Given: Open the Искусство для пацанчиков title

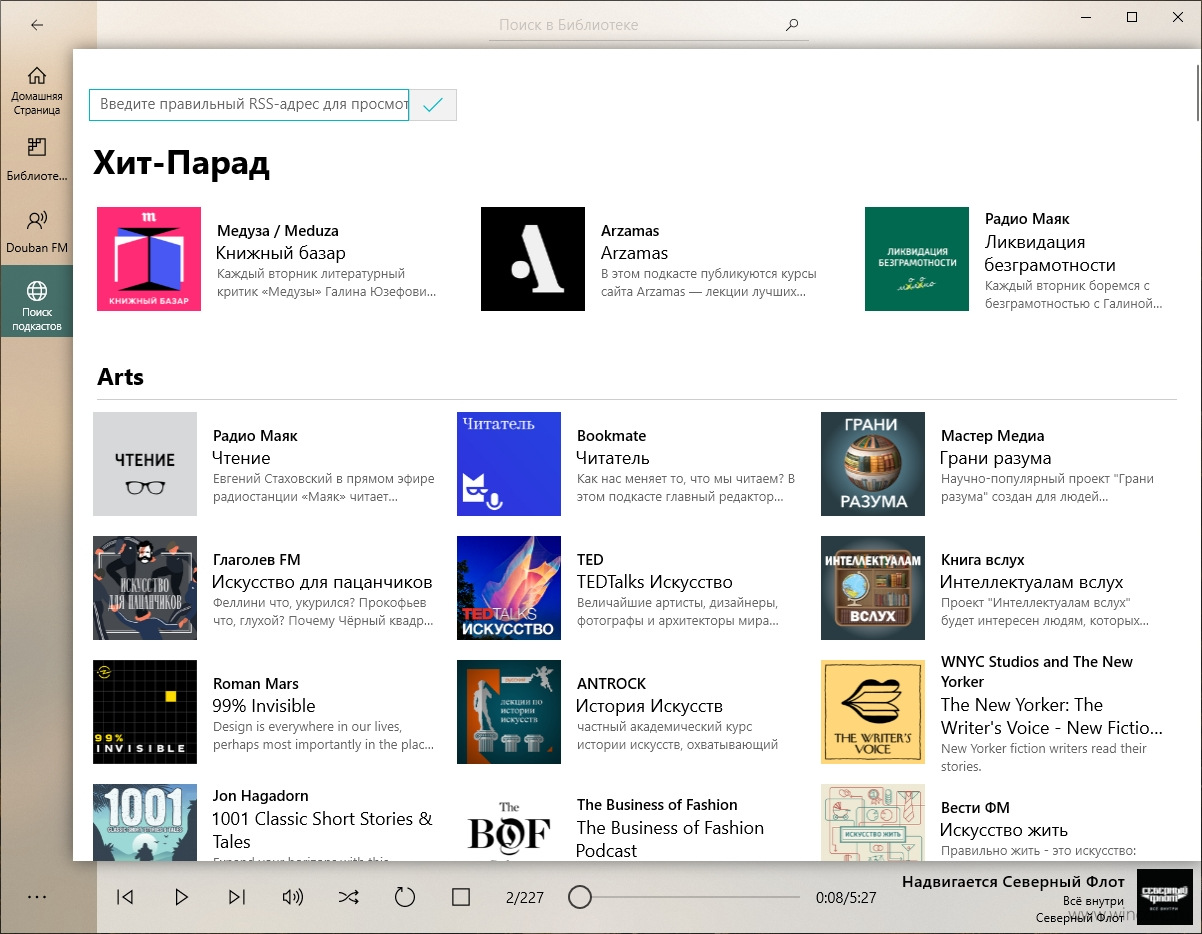Looking at the screenshot, I should pyautogui.click(x=322, y=582).
